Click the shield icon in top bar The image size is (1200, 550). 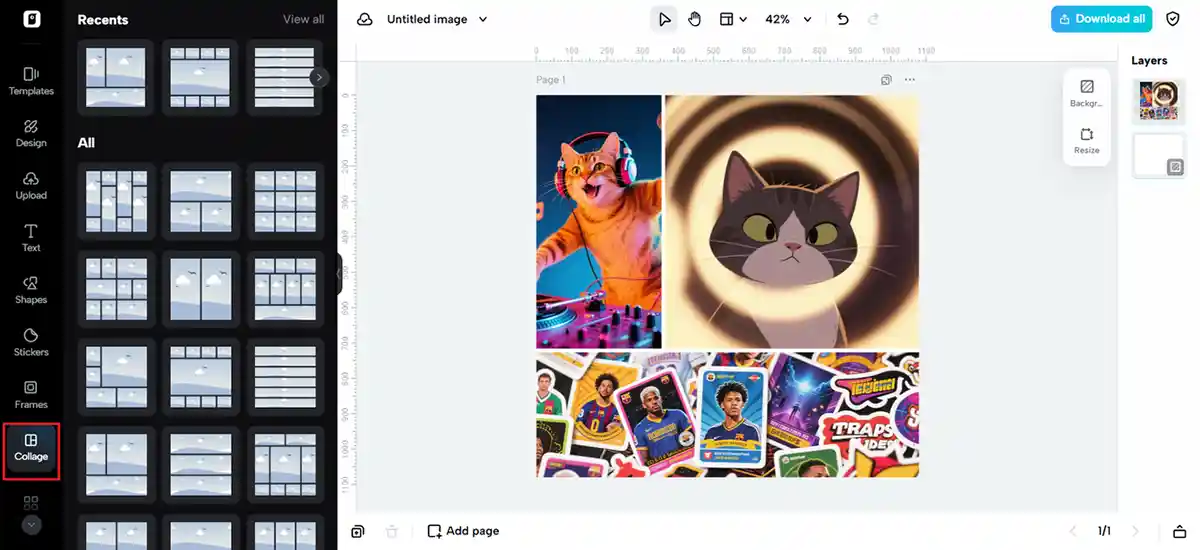[x=1173, y=19]
